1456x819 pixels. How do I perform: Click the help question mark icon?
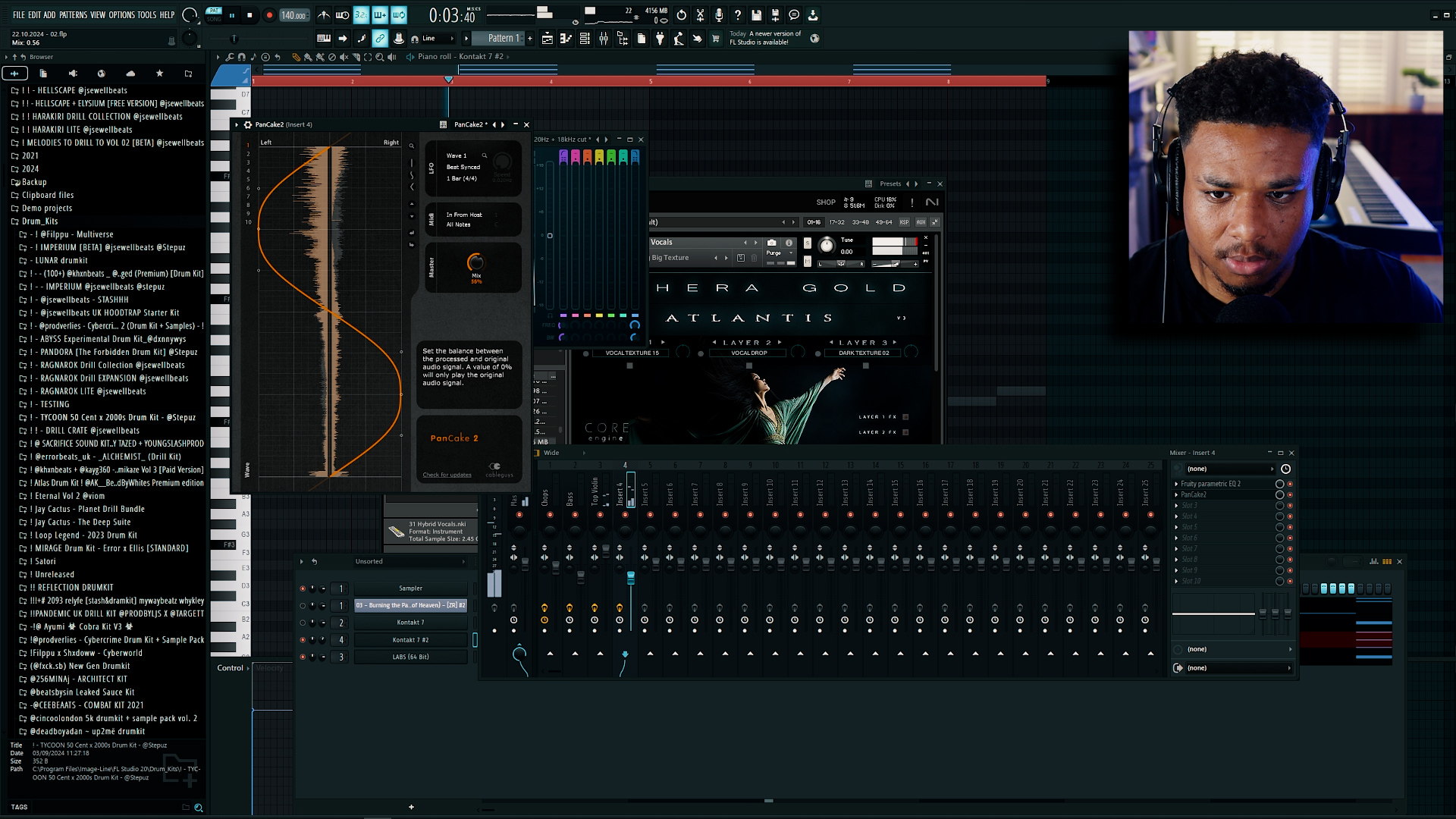[x=737, y=15]
